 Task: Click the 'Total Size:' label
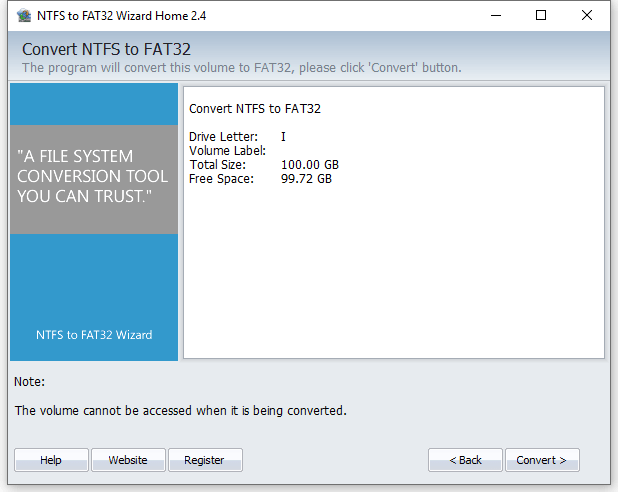218,165
